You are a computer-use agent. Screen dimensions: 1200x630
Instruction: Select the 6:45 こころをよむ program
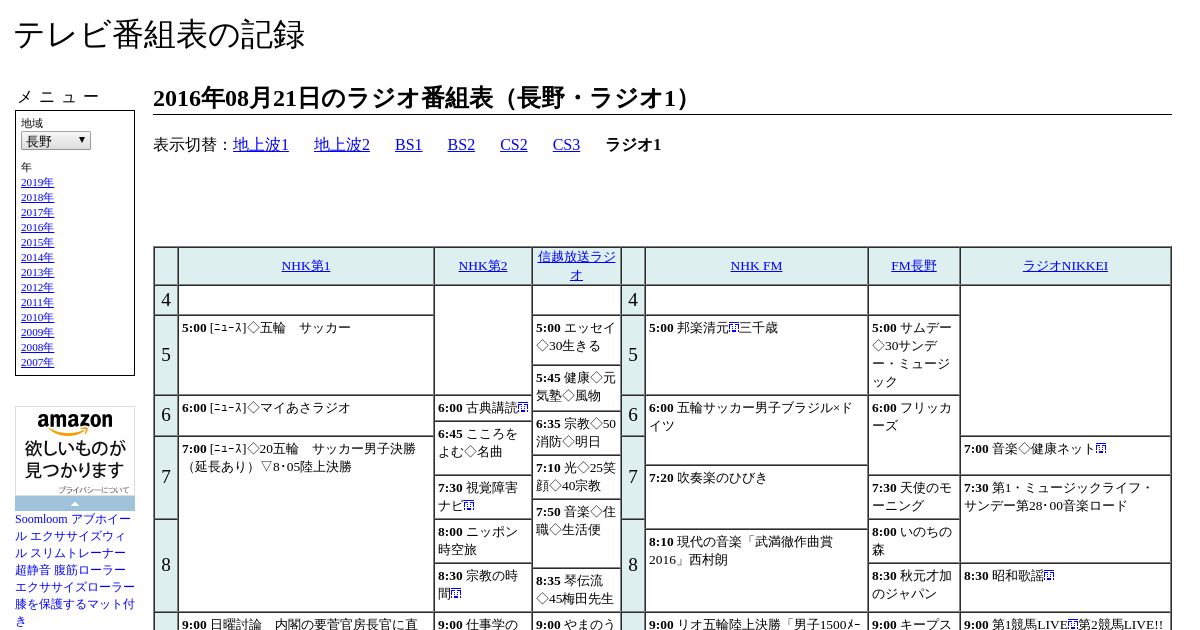coord(483,449)
